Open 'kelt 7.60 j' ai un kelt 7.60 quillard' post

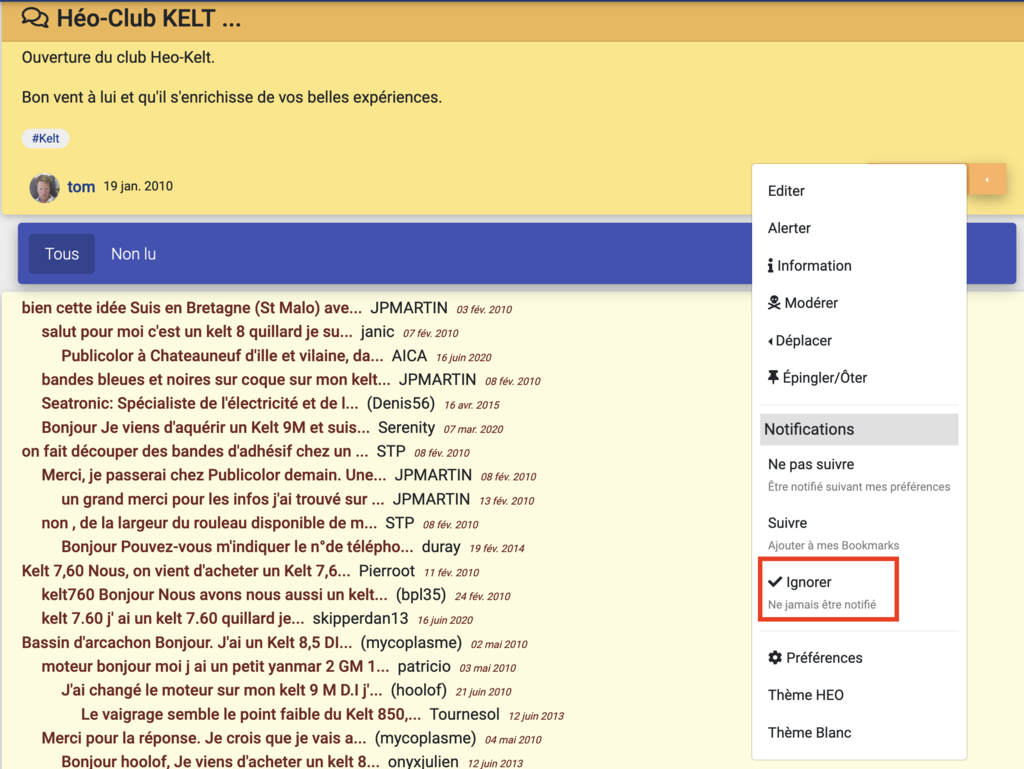172,619
